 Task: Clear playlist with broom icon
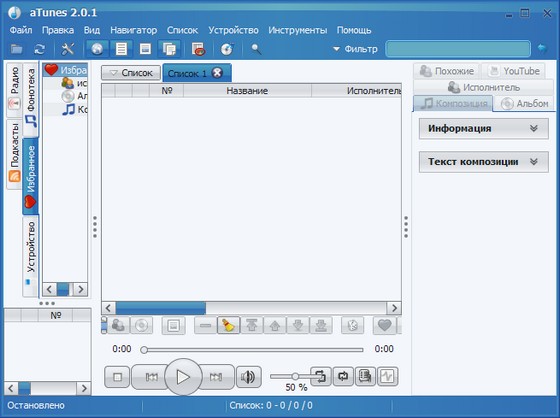[x=228, y=325]
